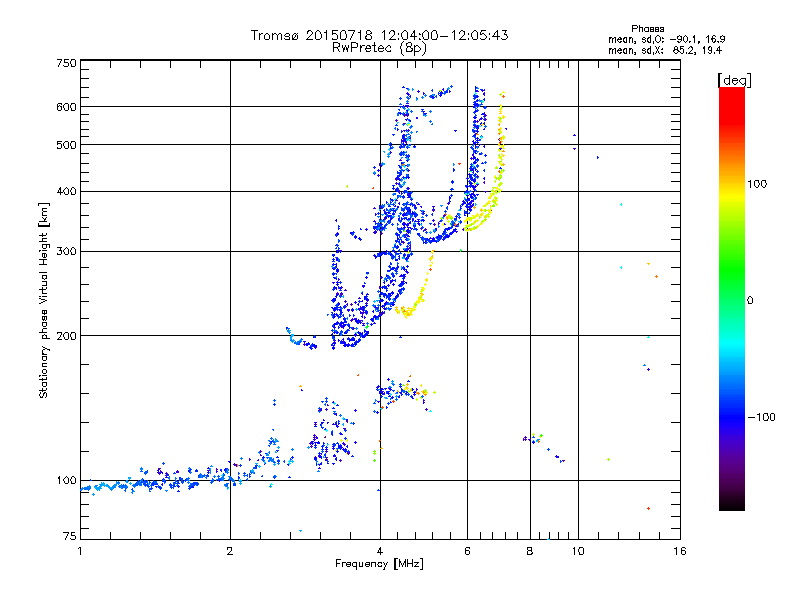Click the x-axis '6' tick label
This screenshot has height=600, width=800.
[467, 551]
